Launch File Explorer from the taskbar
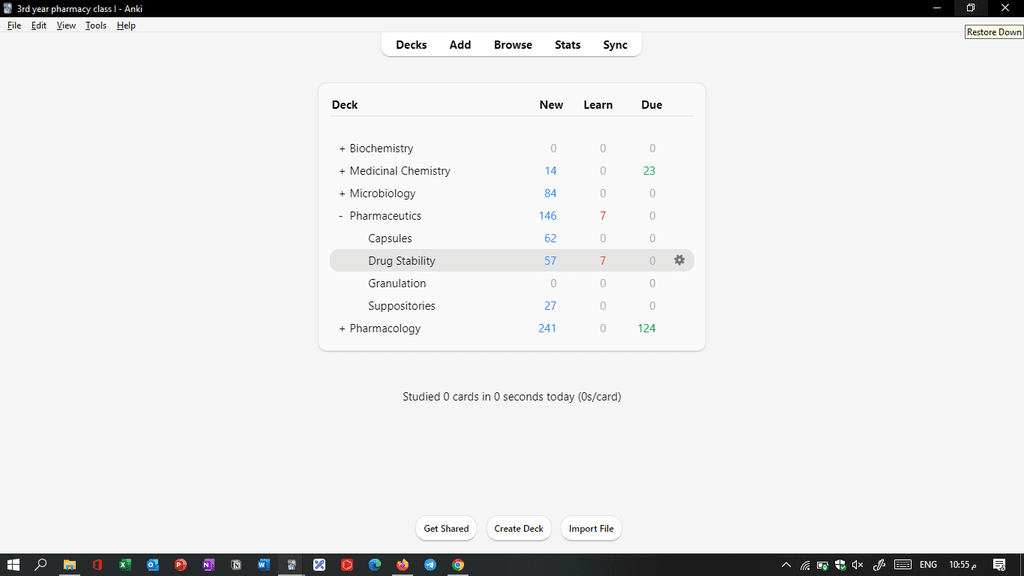The image size is (1024, 576). (69, 565)
